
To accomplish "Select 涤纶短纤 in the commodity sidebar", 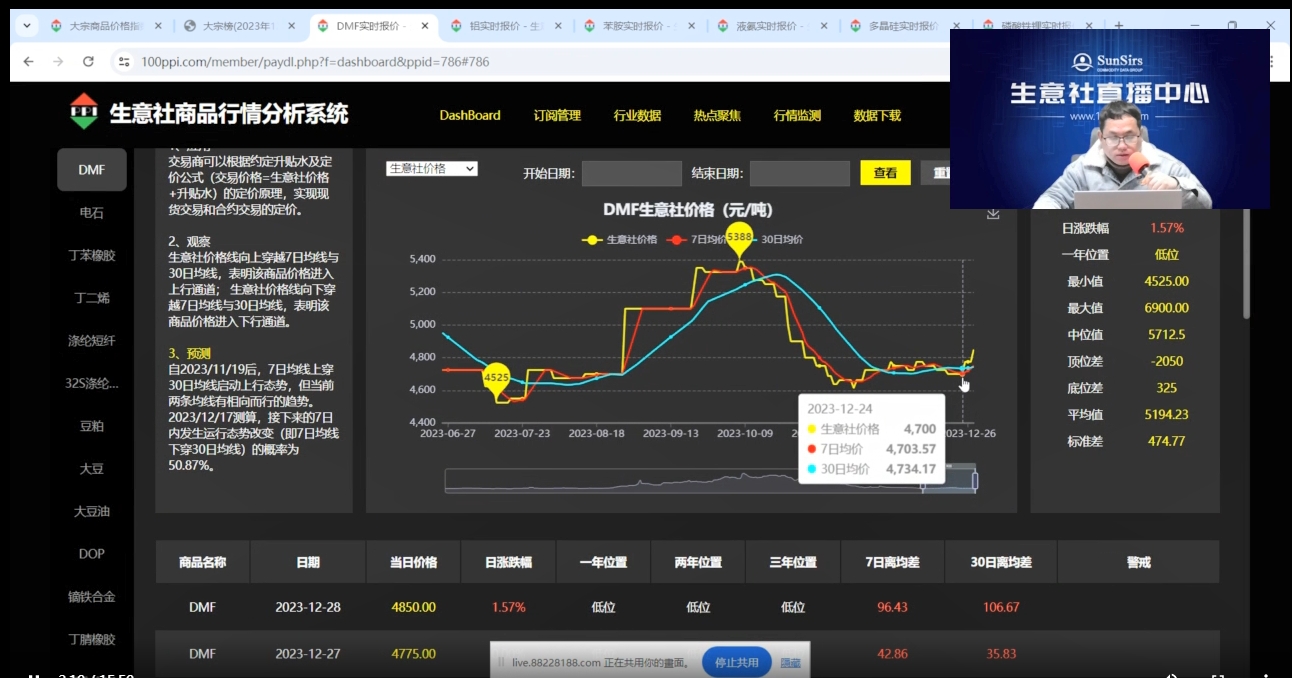I will pyautogui.click(x=92, y=341).
